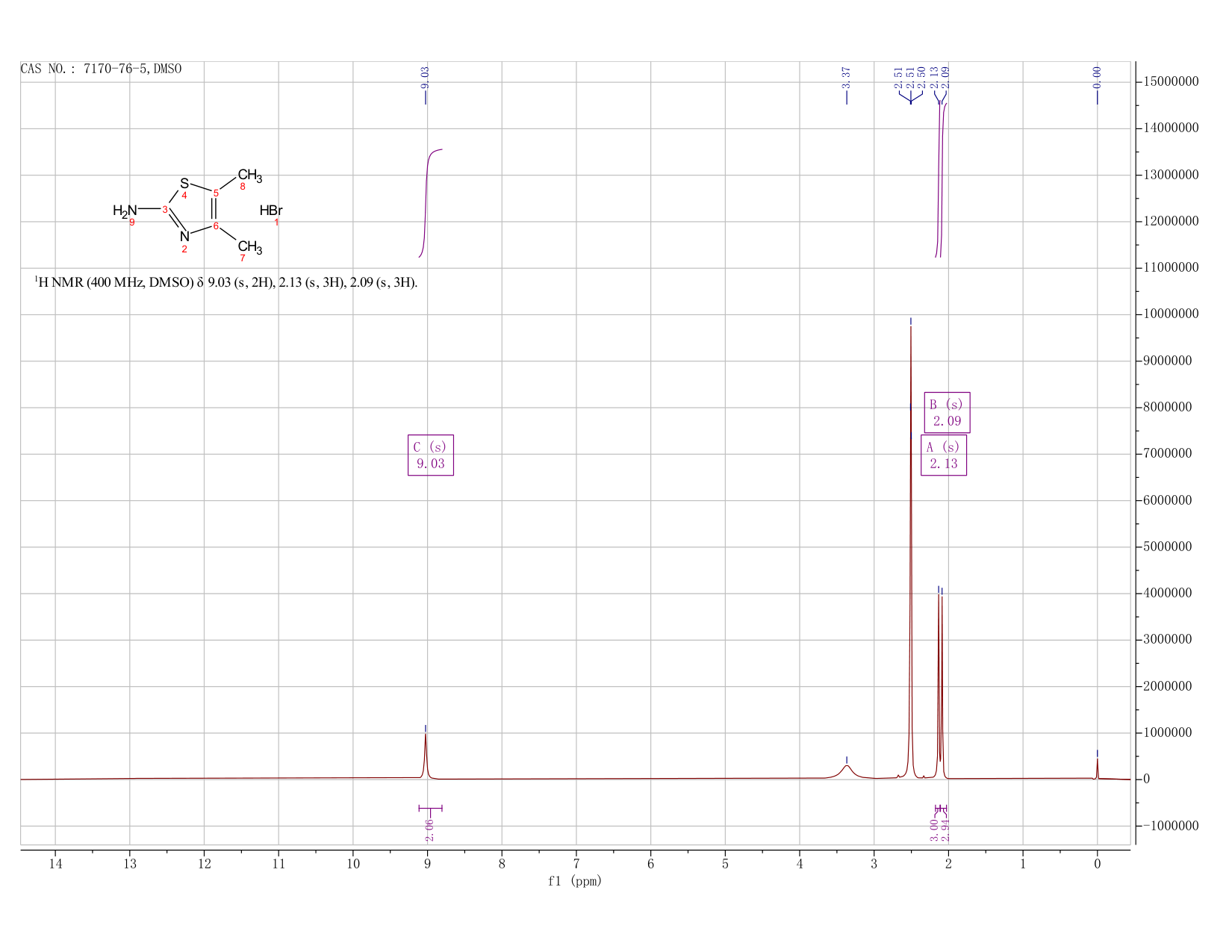Click the HBr label in the structure
This screenshot has height=952, width=1232.
point(271,211)
